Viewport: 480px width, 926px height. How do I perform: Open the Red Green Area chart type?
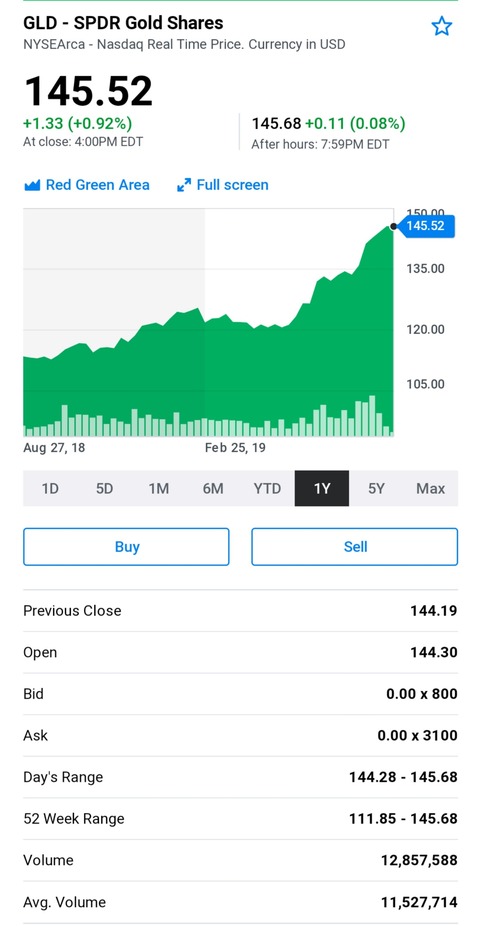click(87, 185)
